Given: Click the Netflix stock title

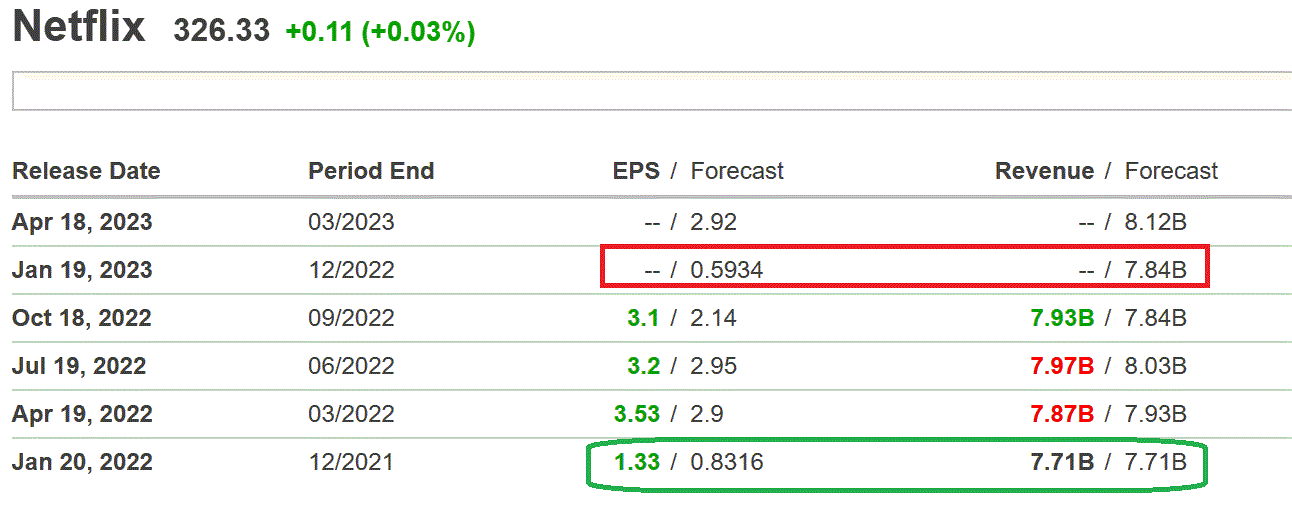Looking at the screenshot, I should point(79,28).
